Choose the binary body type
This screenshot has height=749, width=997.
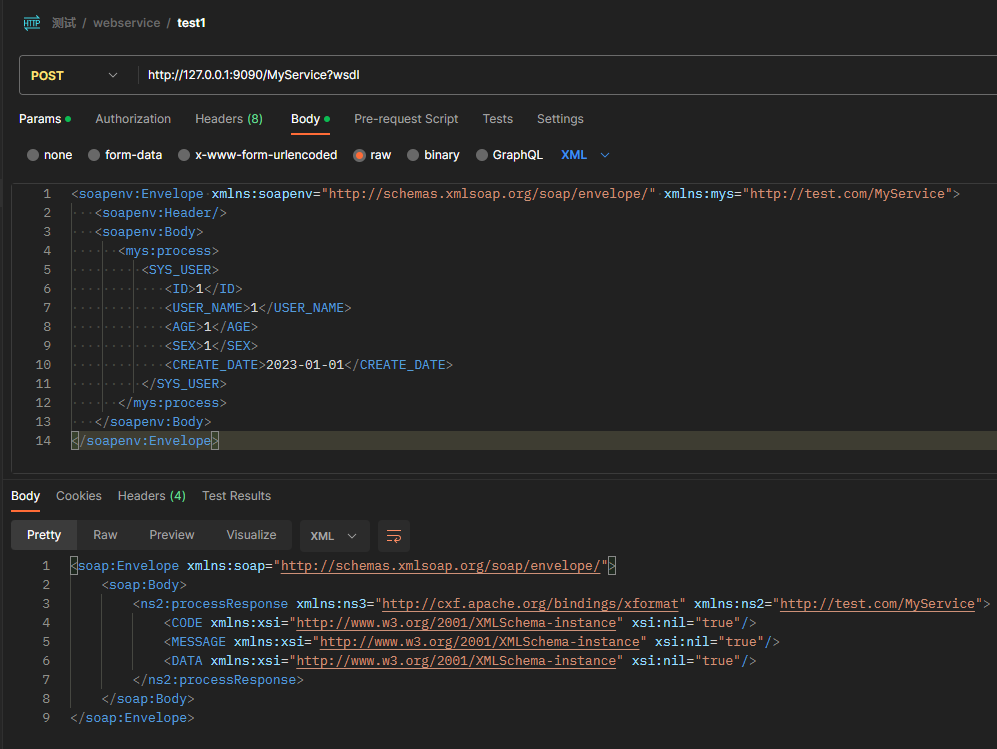click(433, 155)
